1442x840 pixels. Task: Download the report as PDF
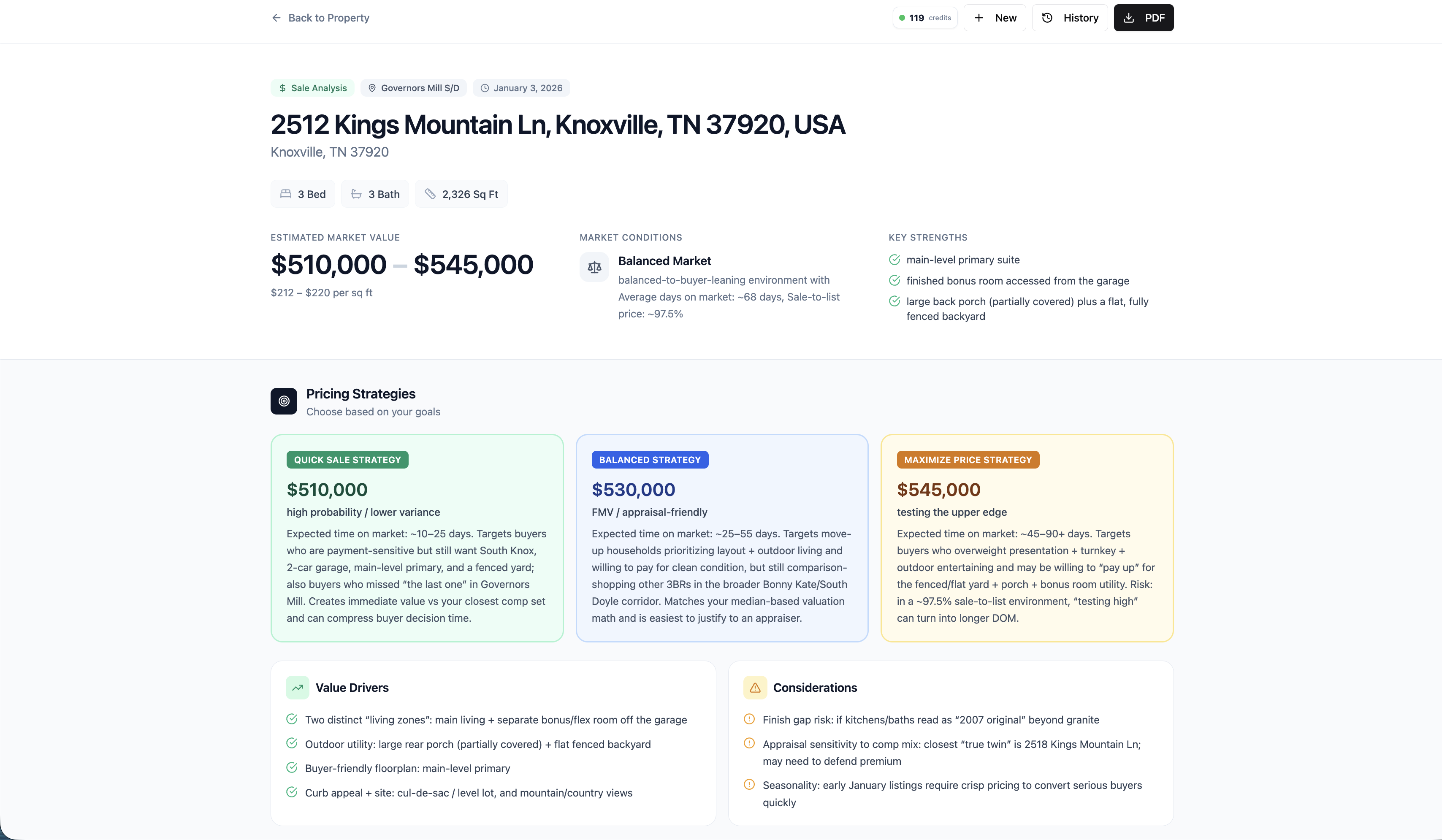coord(1143,18)
